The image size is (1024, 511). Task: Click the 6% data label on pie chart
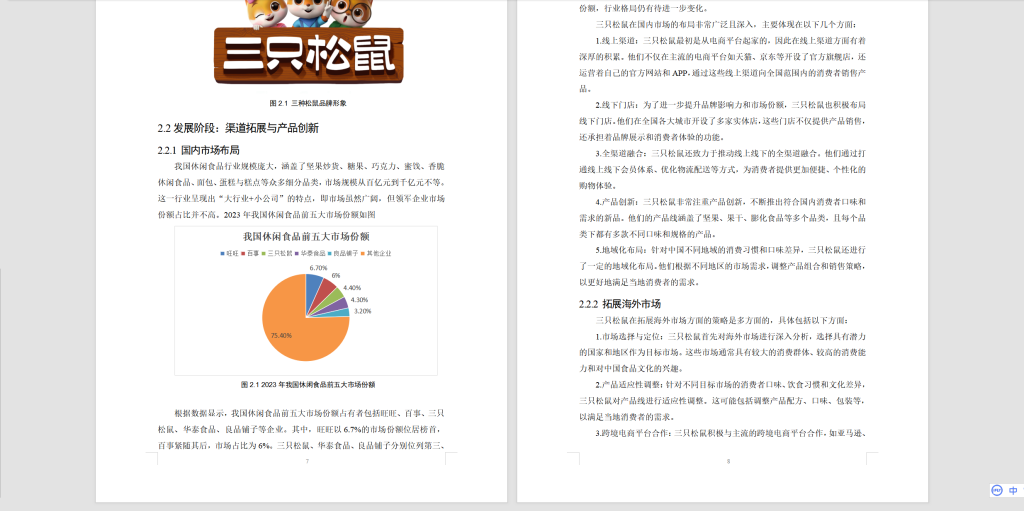[x=336, y=276]
